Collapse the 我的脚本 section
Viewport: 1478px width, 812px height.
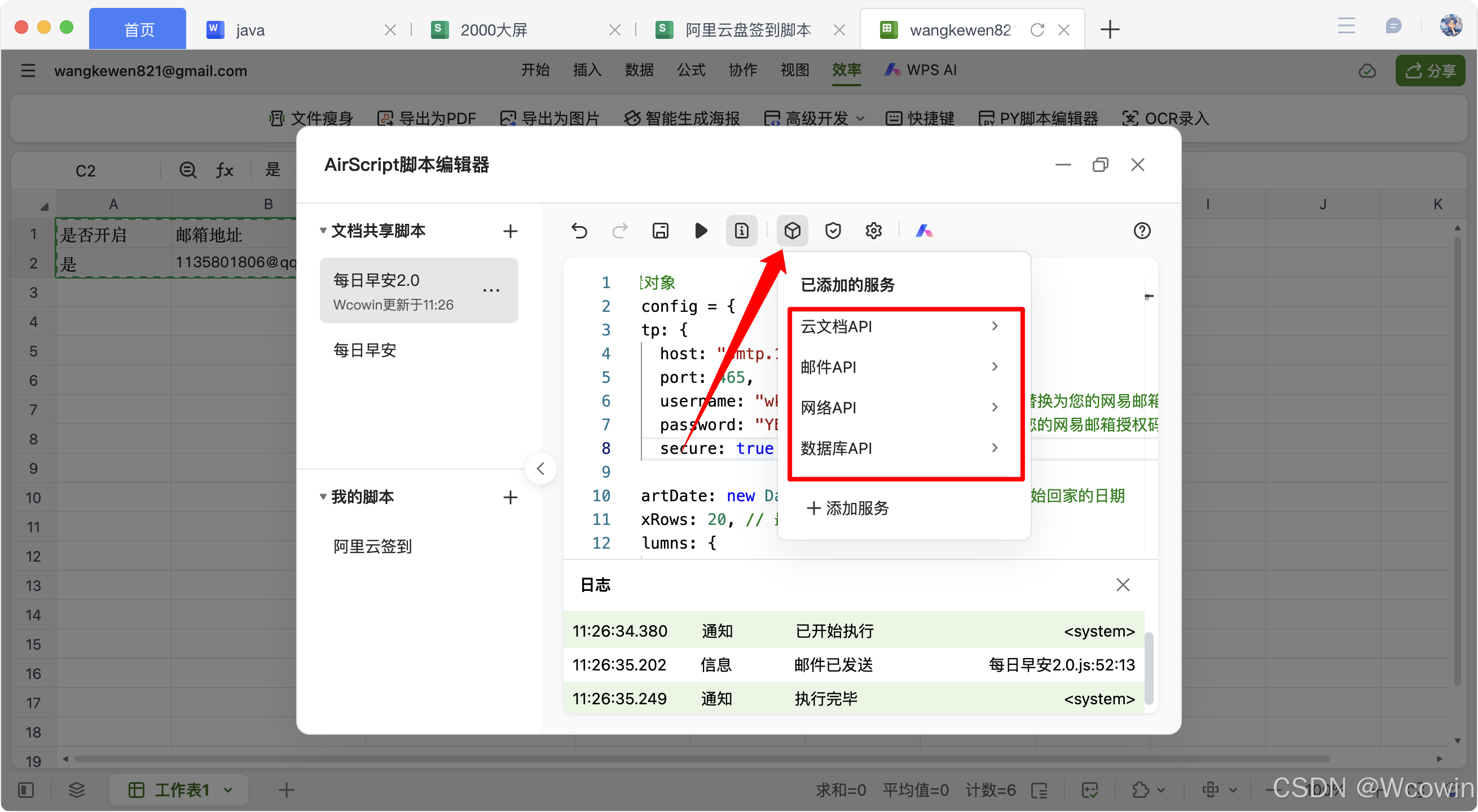tap(323, 497)
